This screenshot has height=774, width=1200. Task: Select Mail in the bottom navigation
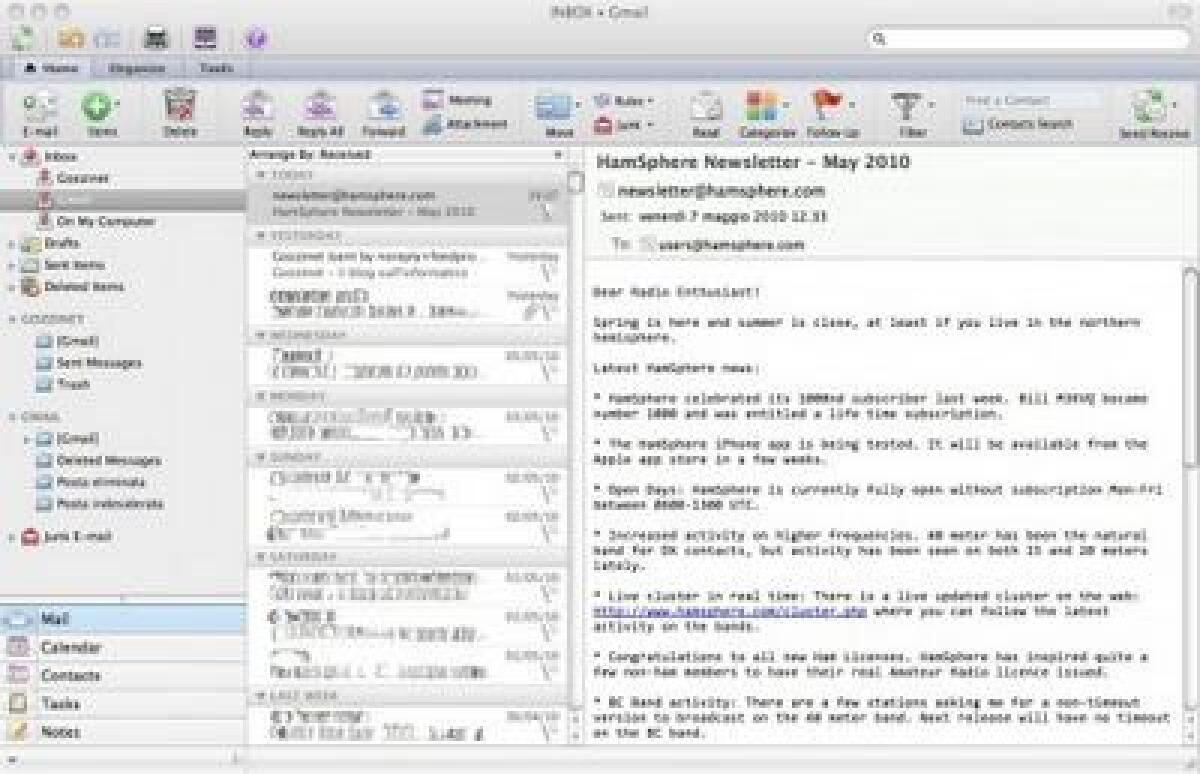[x=122, y=619]
